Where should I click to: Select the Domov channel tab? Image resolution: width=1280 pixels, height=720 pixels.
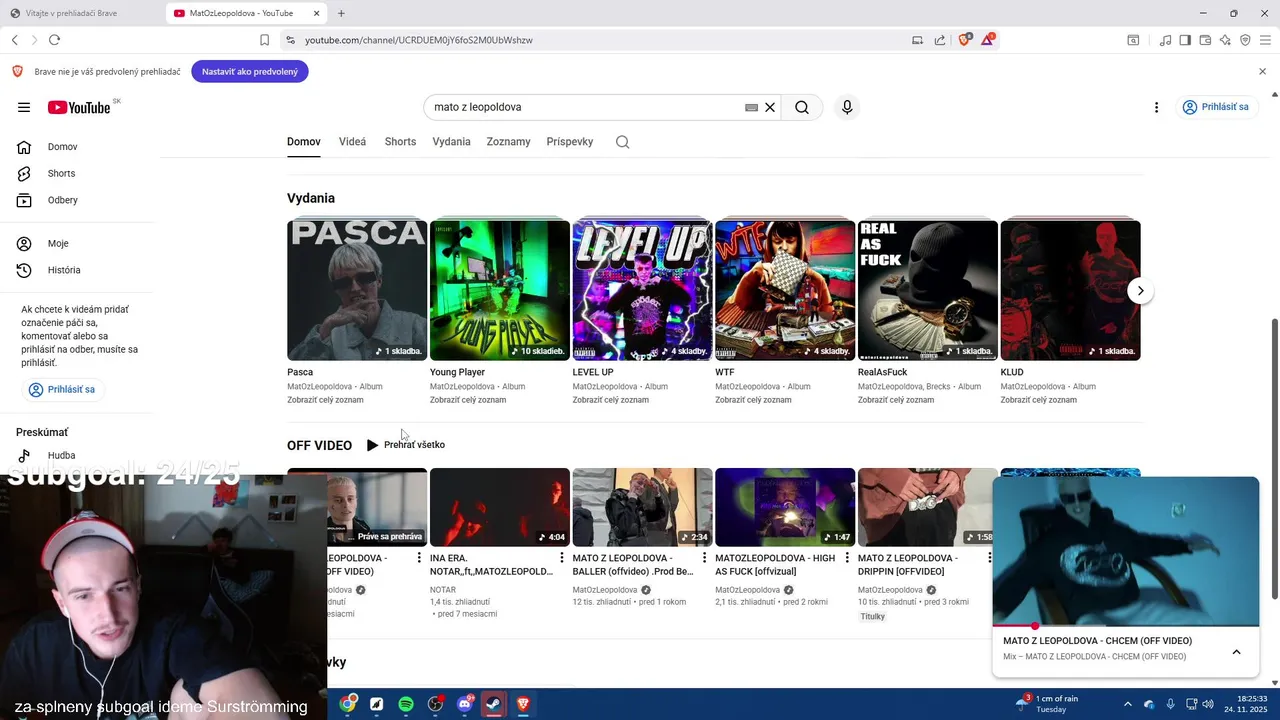pyautogui.click(x=304, y=142)
